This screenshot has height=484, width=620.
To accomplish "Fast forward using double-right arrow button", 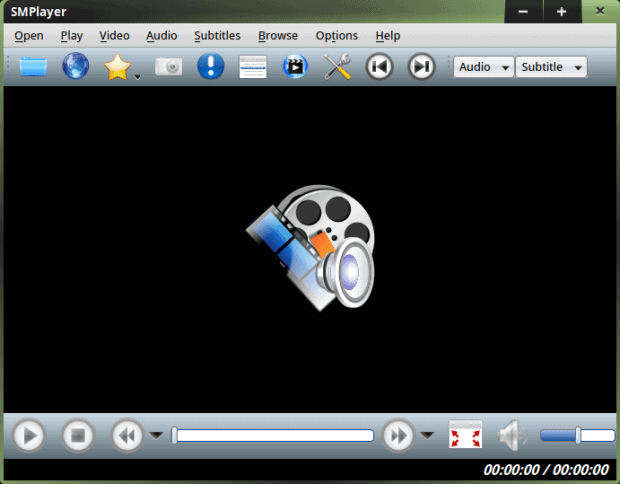I will [398, 436].
